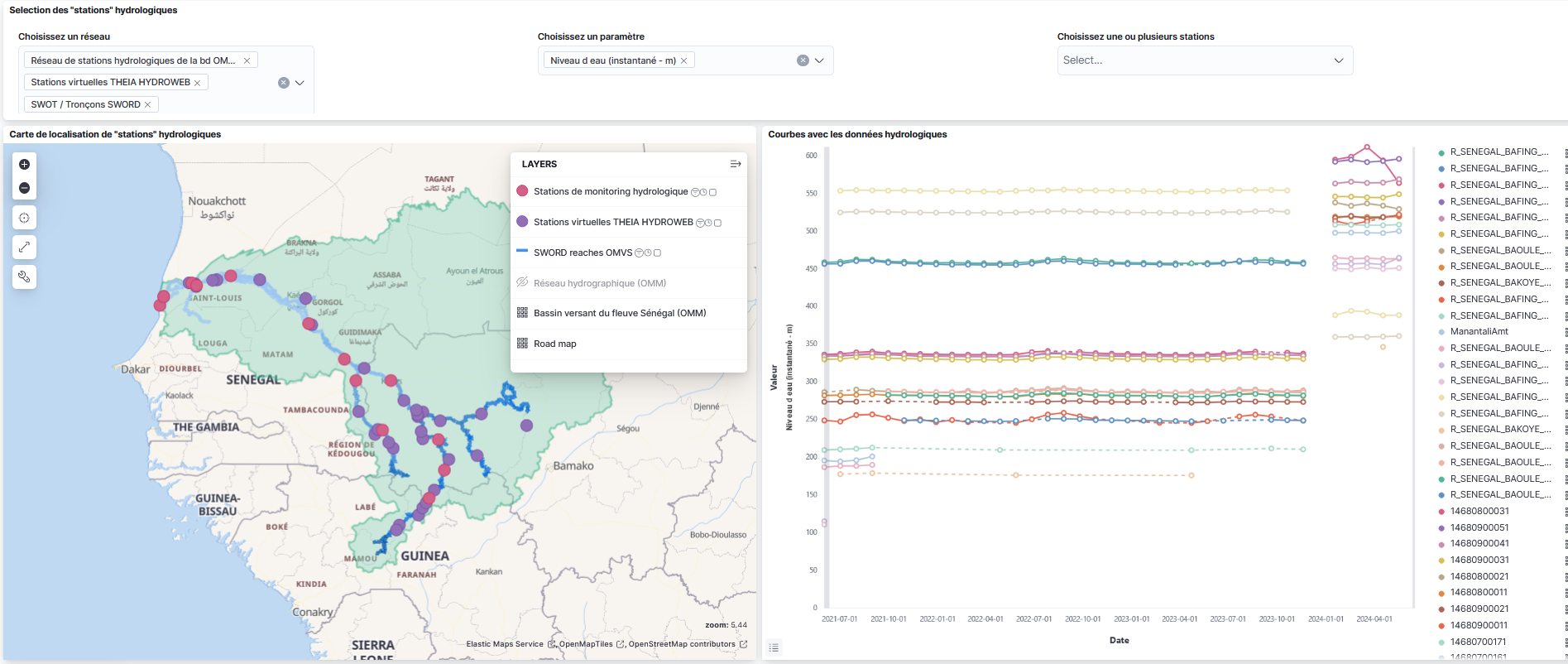Collapse the Layers panel
The width and height of the screenshot is (1568, 664).
click(735, 164)
